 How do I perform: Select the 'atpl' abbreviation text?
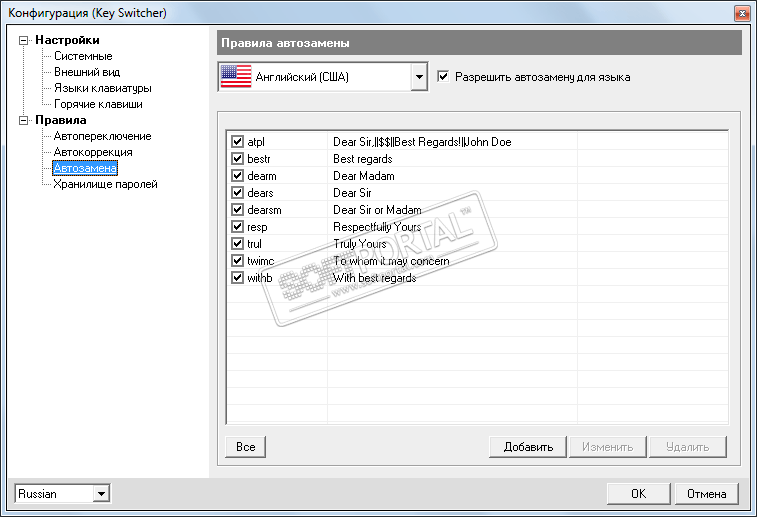click(256, 142)
